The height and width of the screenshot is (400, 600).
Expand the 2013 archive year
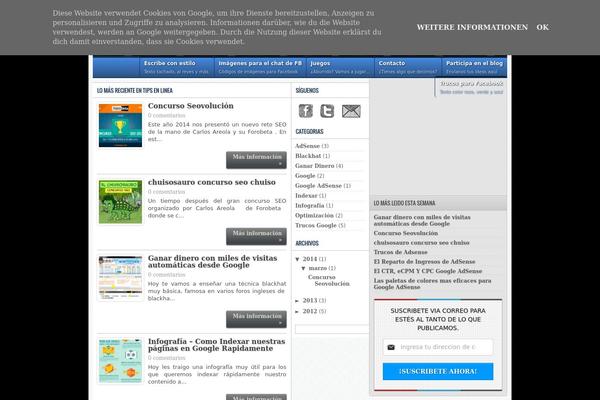[x=297, y=301]
